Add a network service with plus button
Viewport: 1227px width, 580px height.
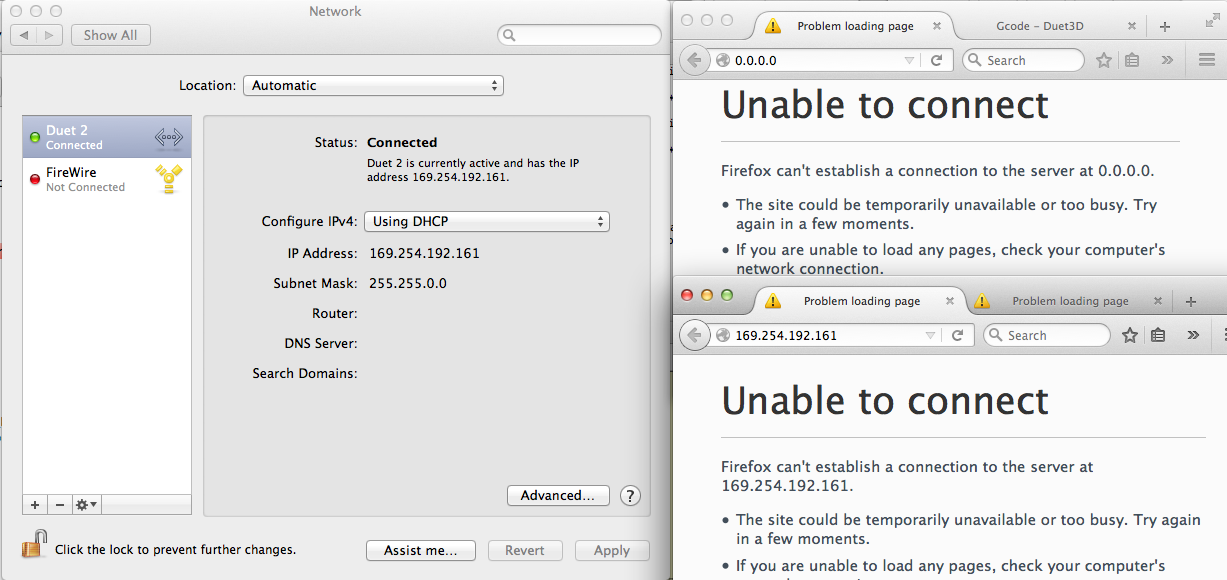(35, 505)
